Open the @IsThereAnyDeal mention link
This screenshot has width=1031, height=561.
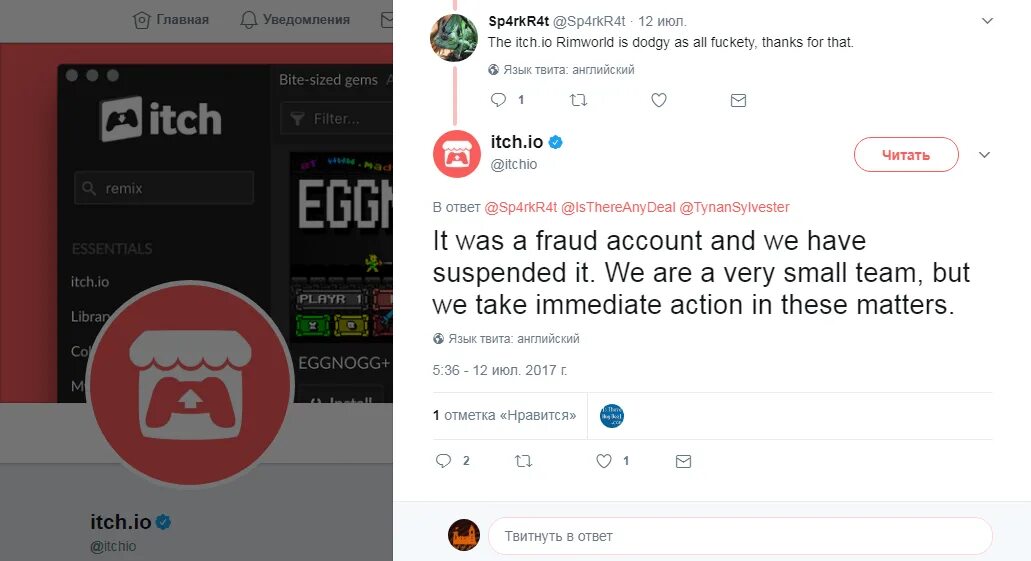point(618,207)
